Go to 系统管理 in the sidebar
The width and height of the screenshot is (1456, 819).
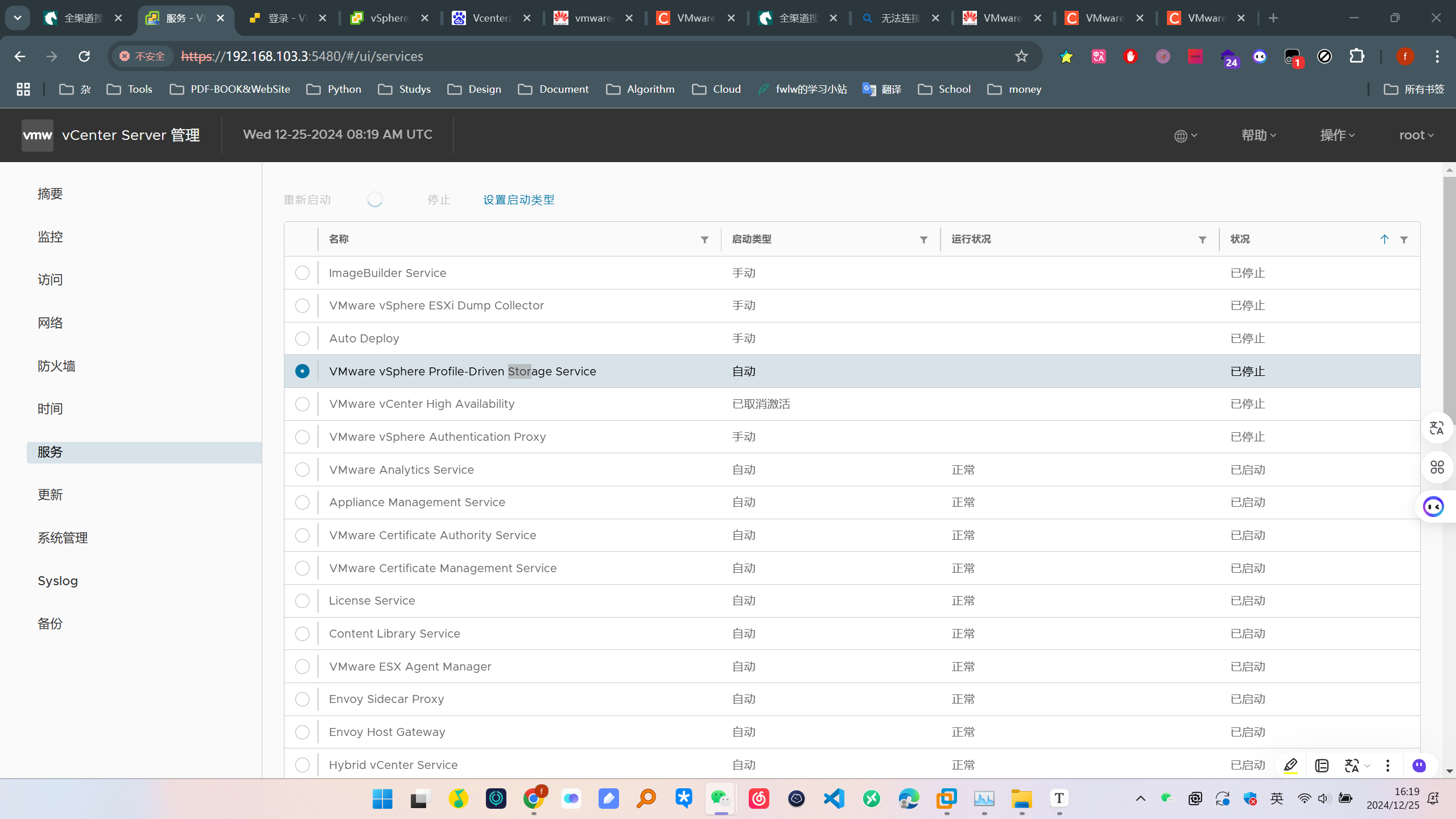point(63,538)
